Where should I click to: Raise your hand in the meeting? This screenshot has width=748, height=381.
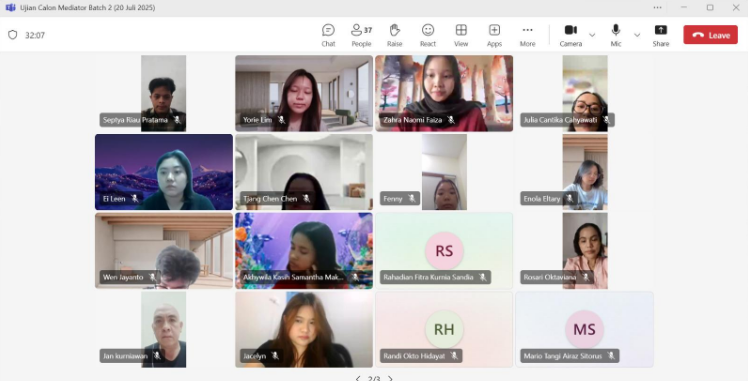pos(395,35)
